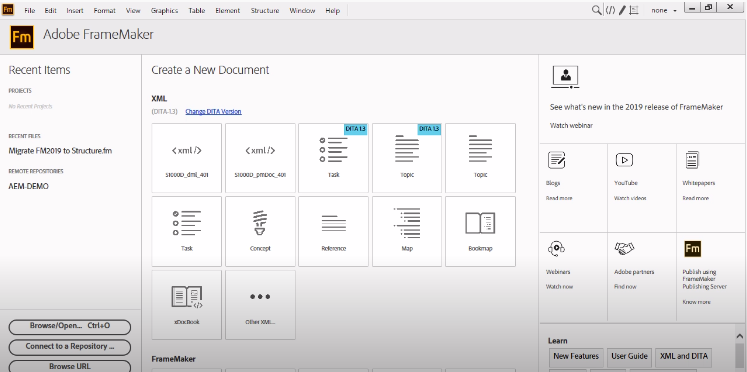Open recent file Migrate FM2019 to Structure.fm
Viewport: 747px width, 372px height.
(x=61, y=151)
